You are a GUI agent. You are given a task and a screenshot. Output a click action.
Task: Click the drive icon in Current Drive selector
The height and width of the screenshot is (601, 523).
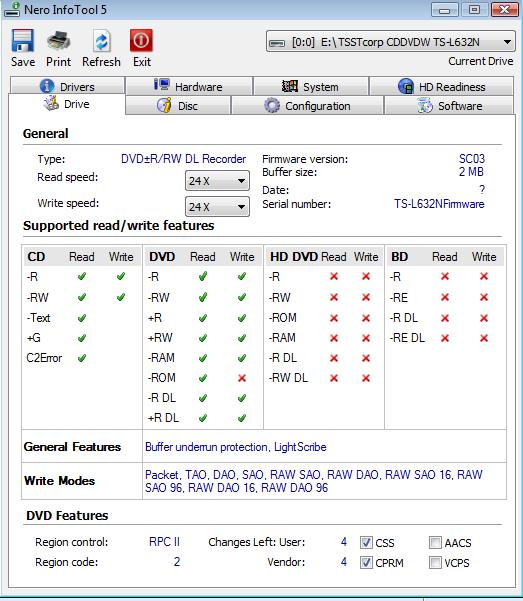tap(277, 43)
